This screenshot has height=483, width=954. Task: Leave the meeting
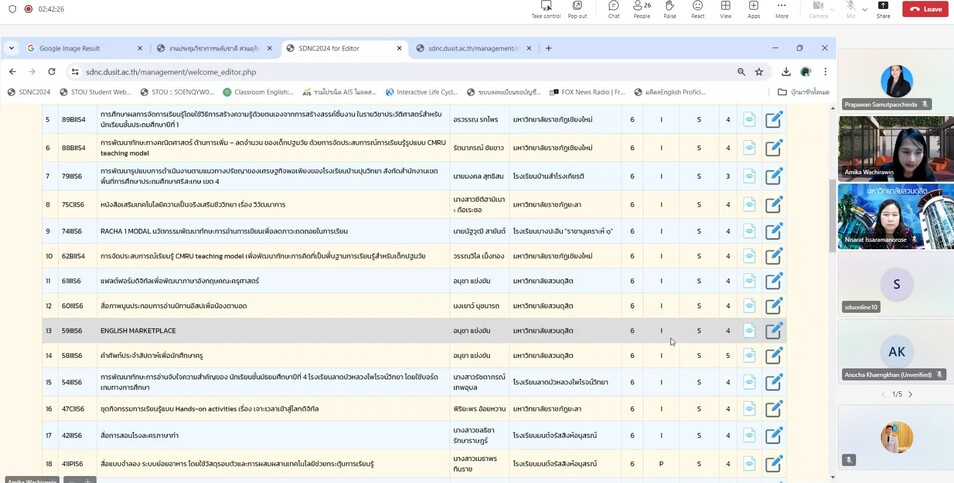(x=925, y=9)
